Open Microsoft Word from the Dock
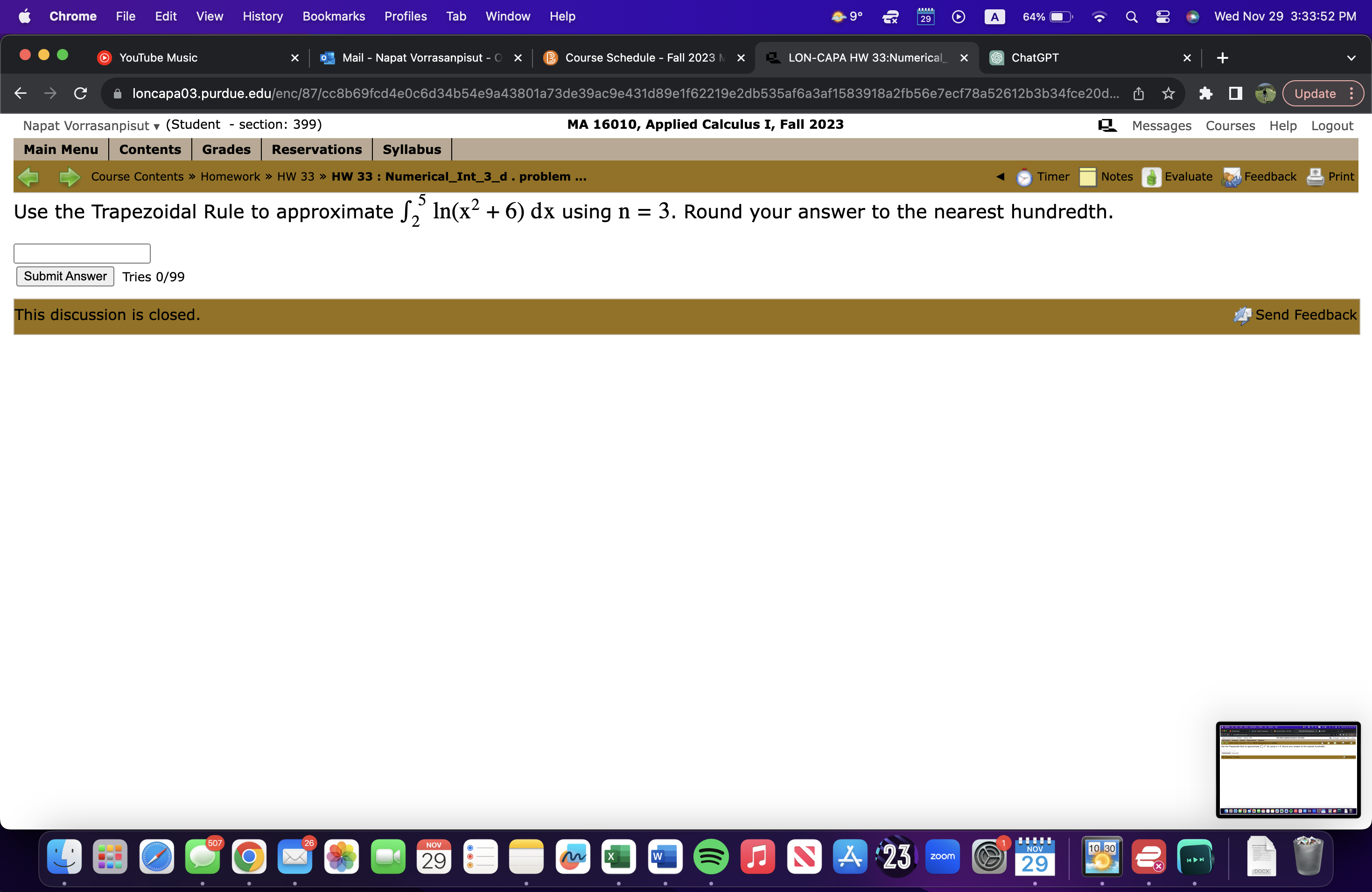 pyautogui.click(x=665, y=857)
